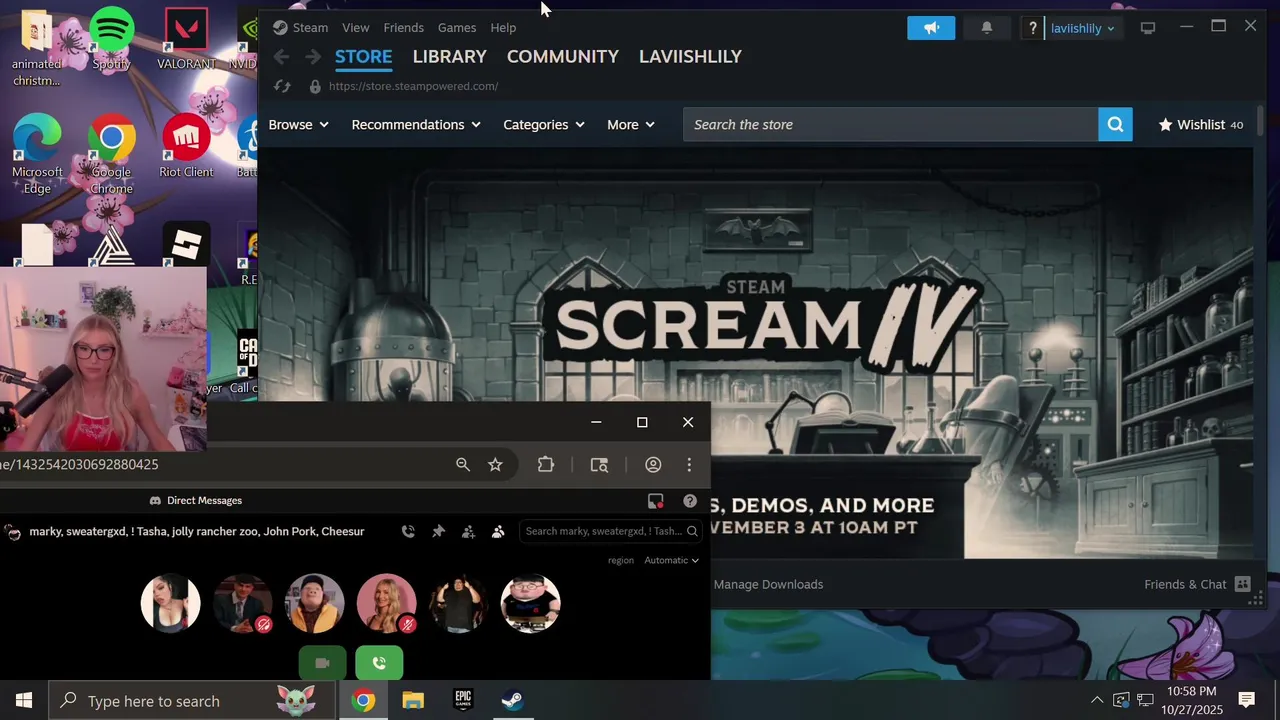Screen dimensions: 1280x720
Task: Click the Friends & Chat text
Action: [x=1185, y=584]
